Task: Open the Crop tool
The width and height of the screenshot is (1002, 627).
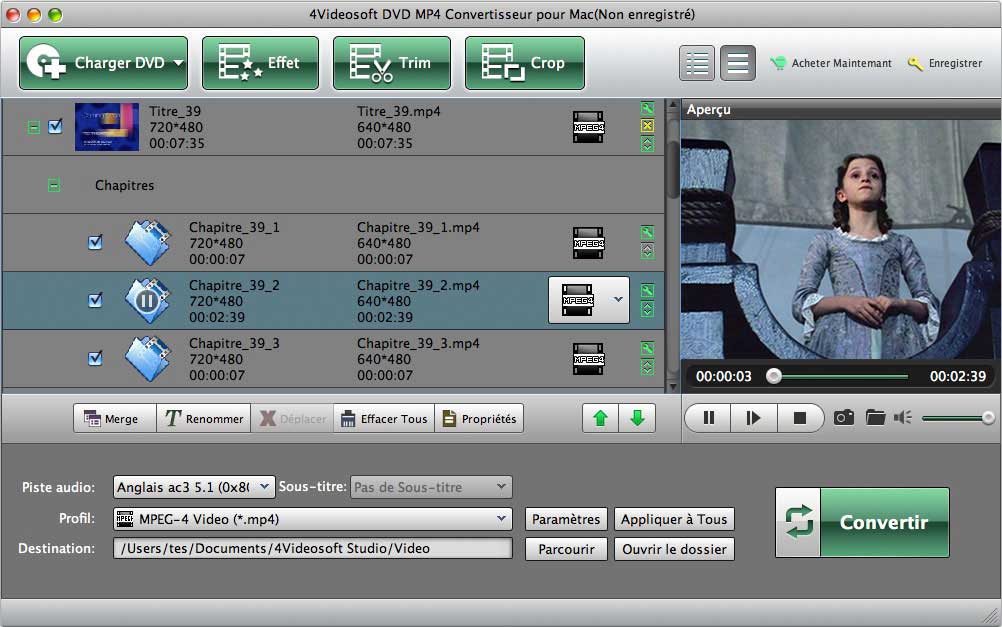Action: pos(524,63)
